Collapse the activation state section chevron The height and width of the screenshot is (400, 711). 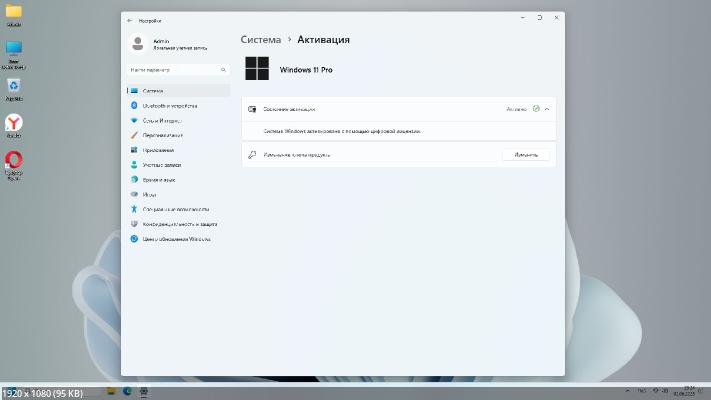tap(547, 109)
